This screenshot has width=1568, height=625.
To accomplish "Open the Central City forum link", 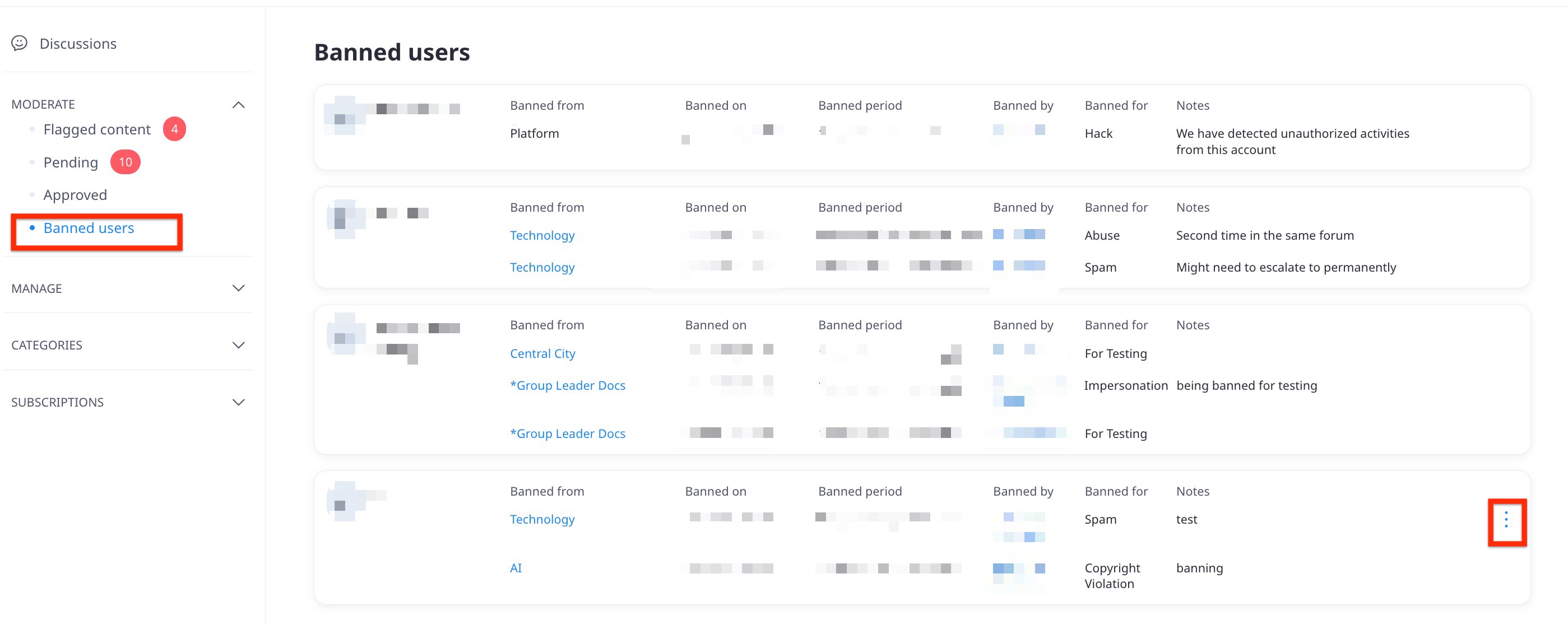I will tap(542, 353).
